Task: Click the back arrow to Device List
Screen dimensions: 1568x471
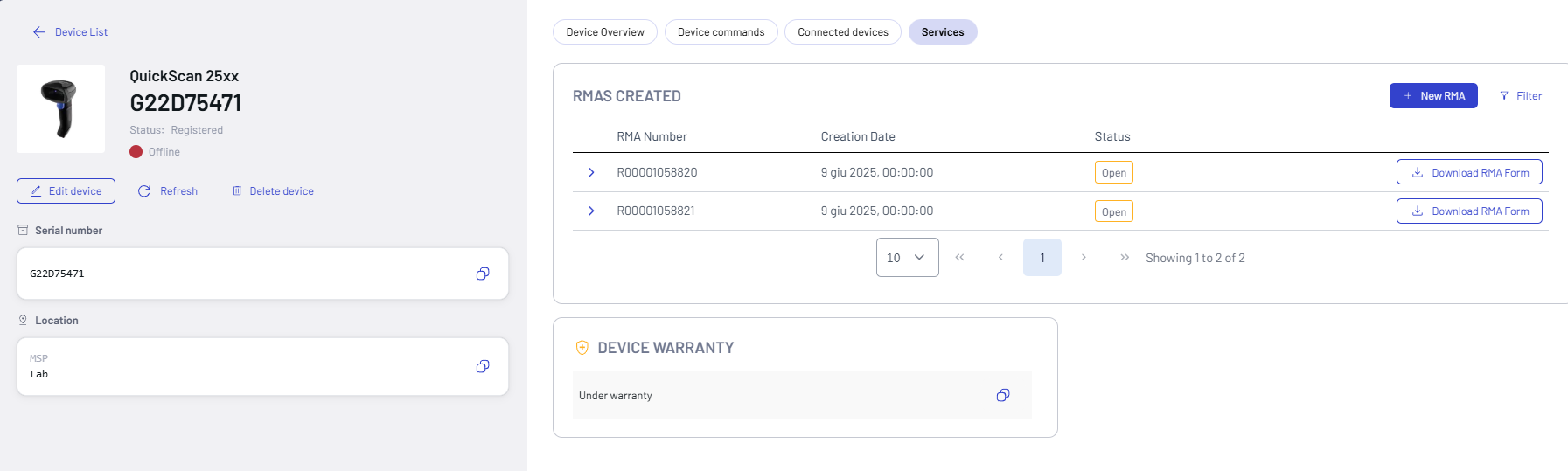Action: tap(39, 32)
